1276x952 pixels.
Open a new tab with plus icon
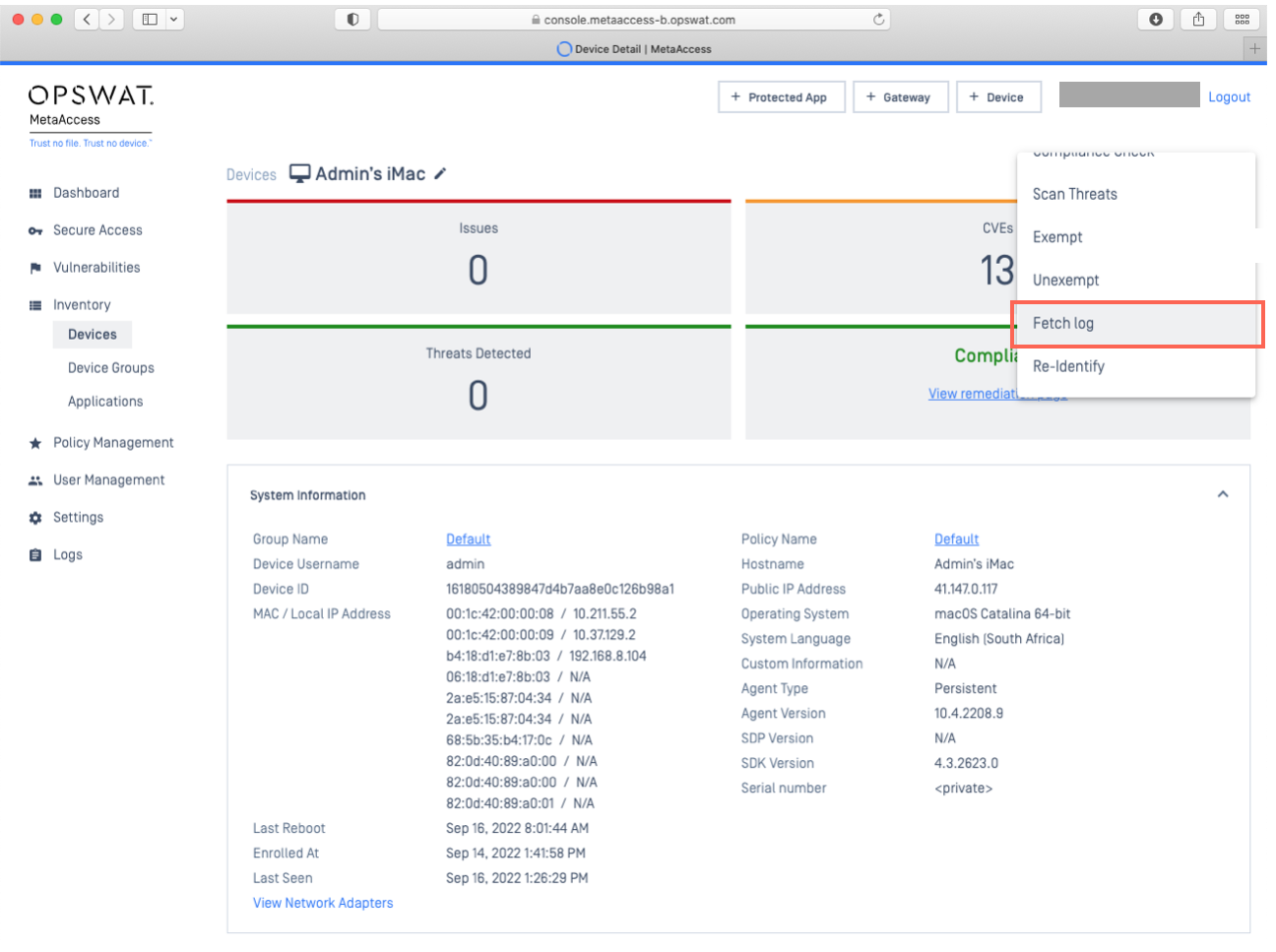pos(1254,48)
